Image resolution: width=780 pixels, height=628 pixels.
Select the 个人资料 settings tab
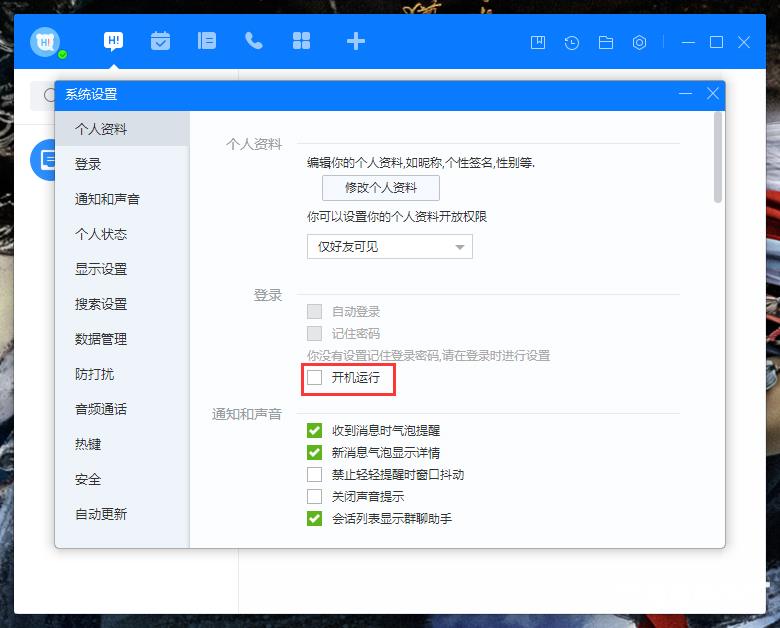pos(122,129)
